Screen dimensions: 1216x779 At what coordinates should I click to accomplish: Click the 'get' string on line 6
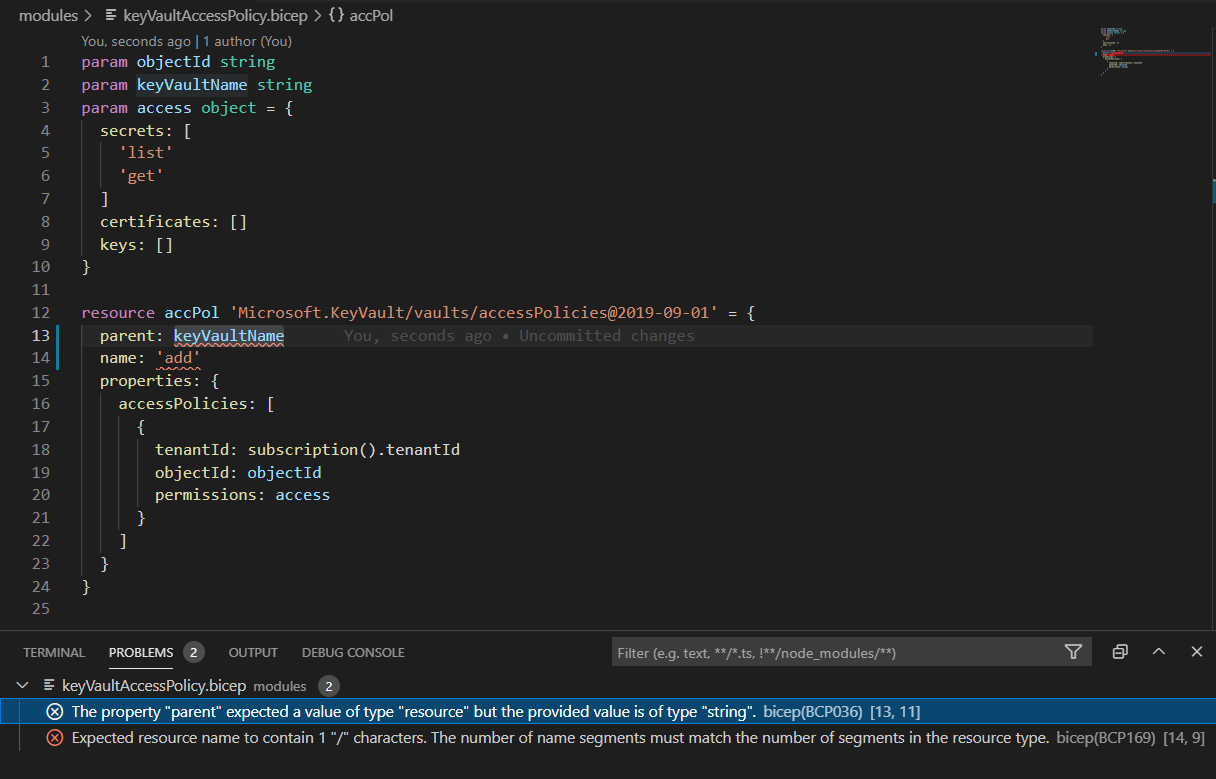(141, 176)
